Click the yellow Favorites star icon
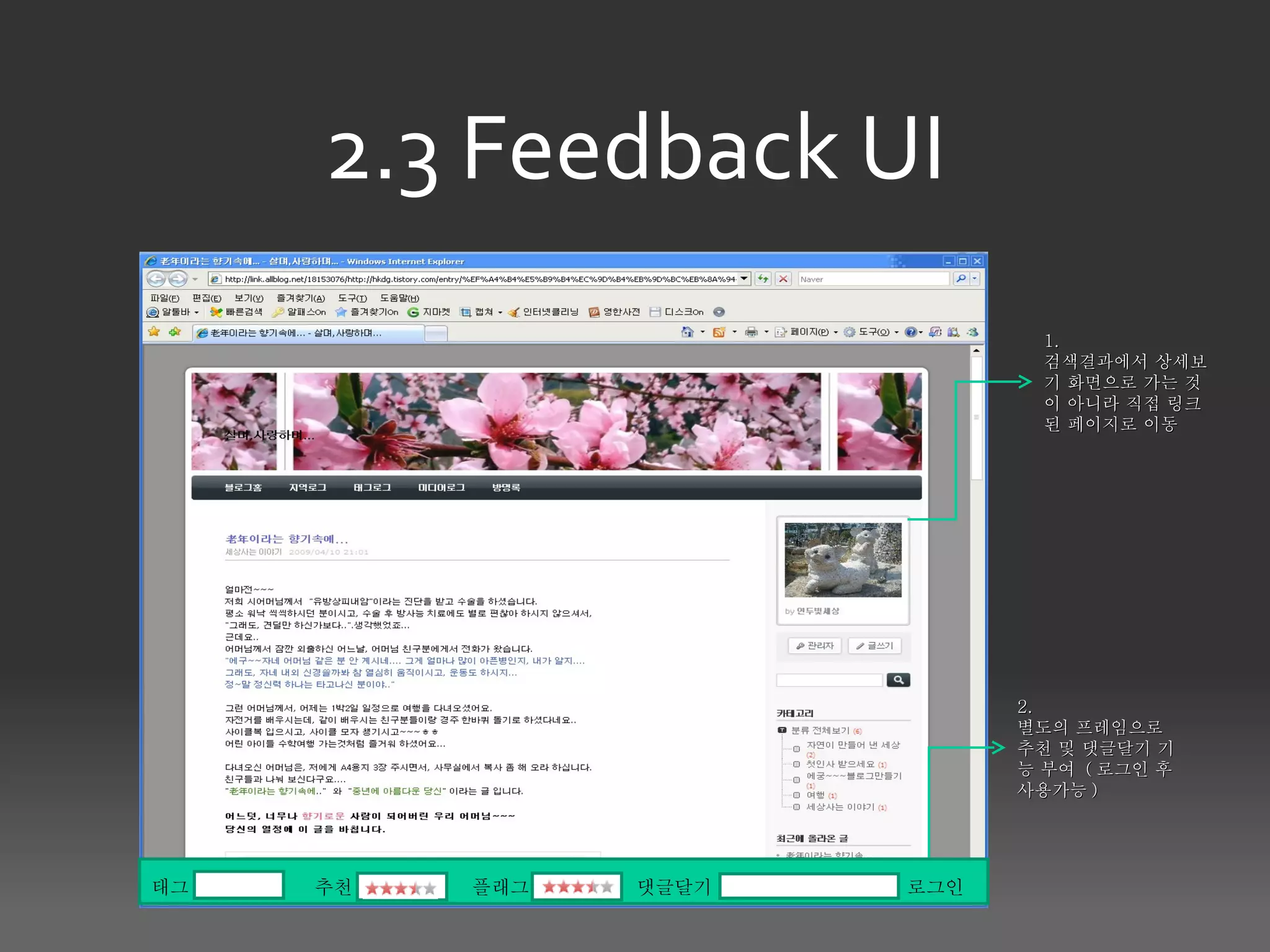Image resolution: width=1270 pixels, height=952 pixels. pyautogui.click(x=154, y=332)
